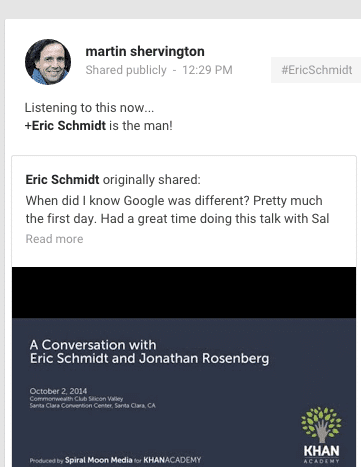361x467 pixels.
Task: Open the Shared publicly visibility info
Action: [126, 70]
